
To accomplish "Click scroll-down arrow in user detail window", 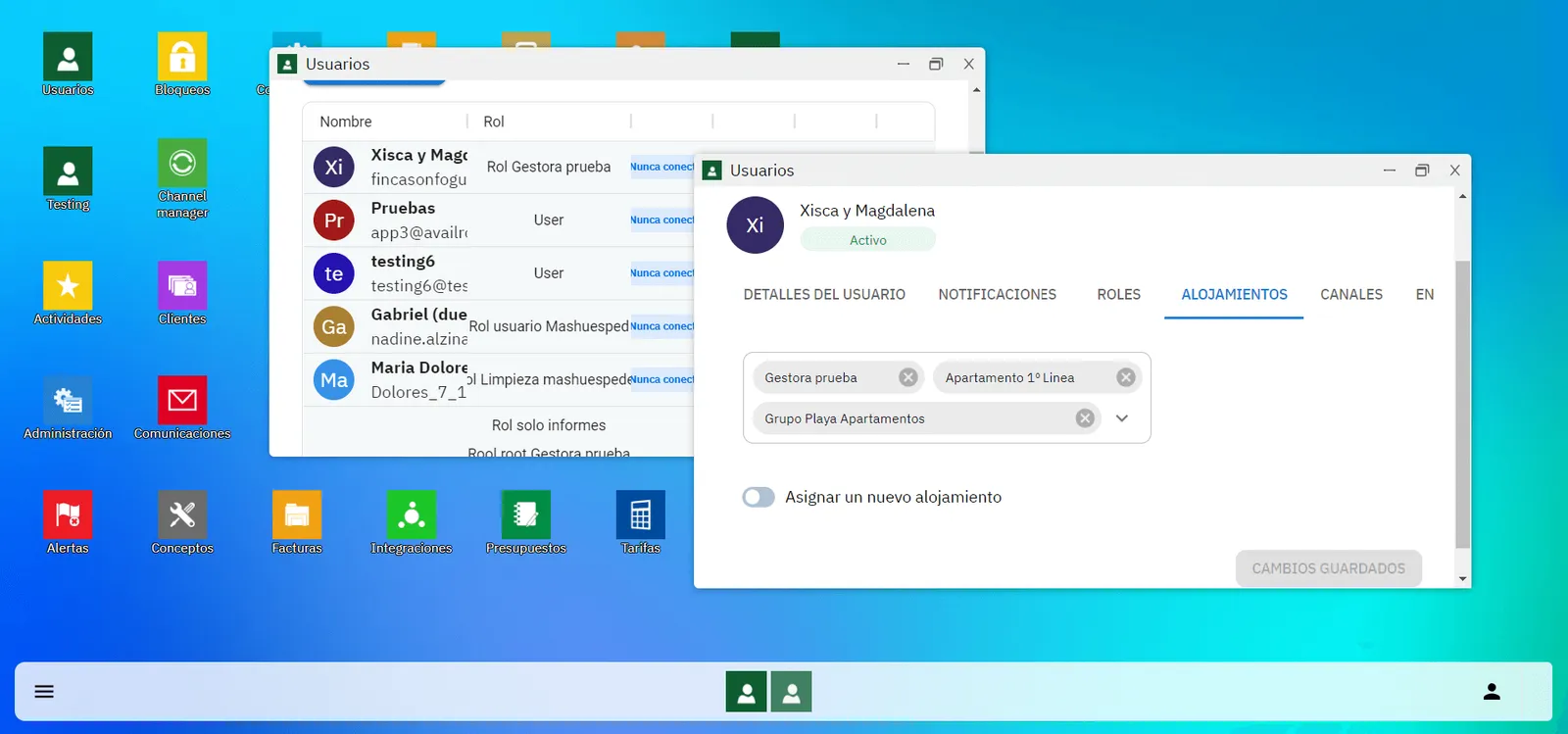I will point(1462,579).
